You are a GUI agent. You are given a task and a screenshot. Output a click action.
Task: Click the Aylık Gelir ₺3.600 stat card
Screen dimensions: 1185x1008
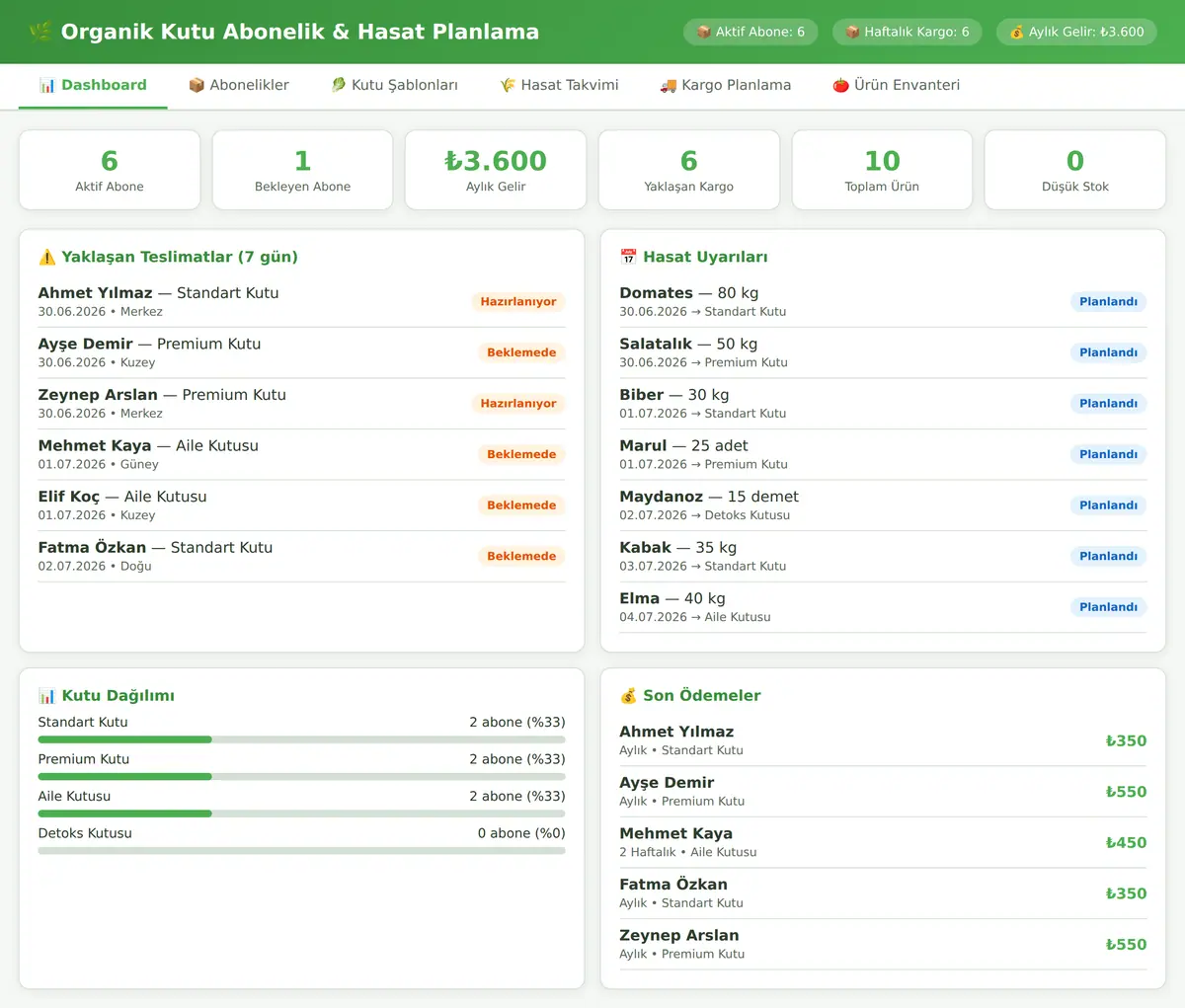[496, 170]
